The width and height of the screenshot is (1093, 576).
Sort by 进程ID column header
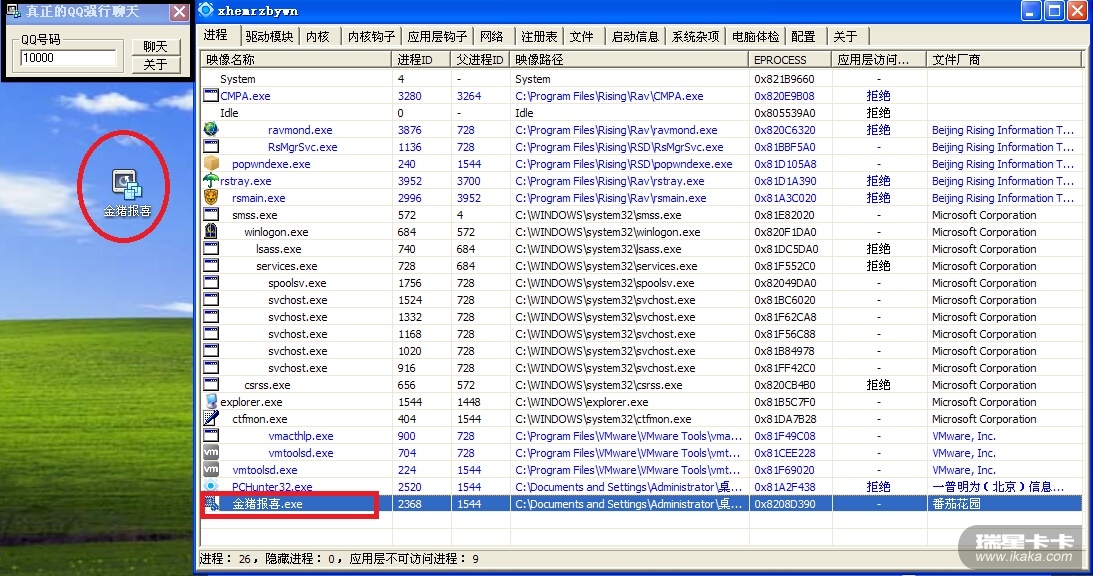(x=421, y=60)
